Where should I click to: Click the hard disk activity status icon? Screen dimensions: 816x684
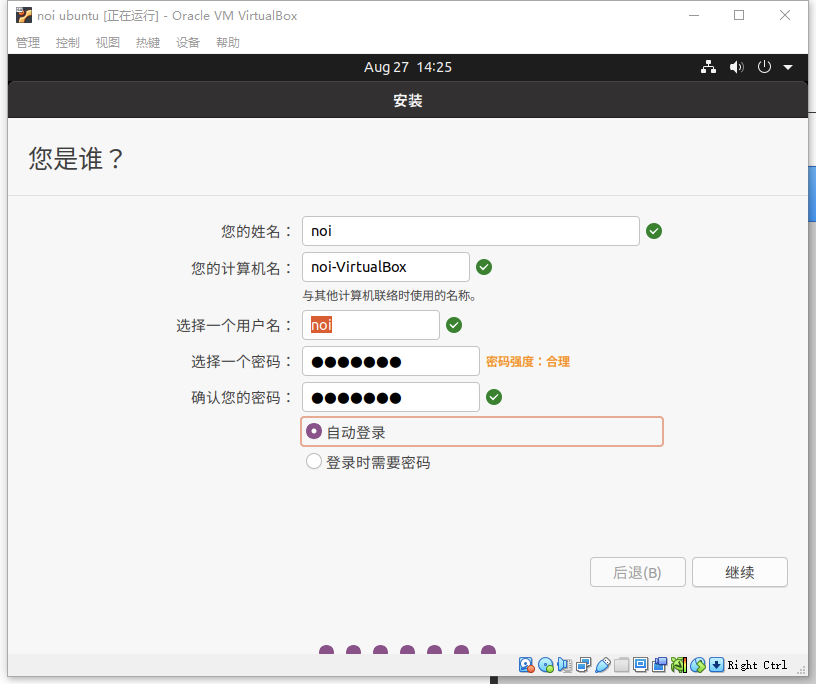[526, 665]
